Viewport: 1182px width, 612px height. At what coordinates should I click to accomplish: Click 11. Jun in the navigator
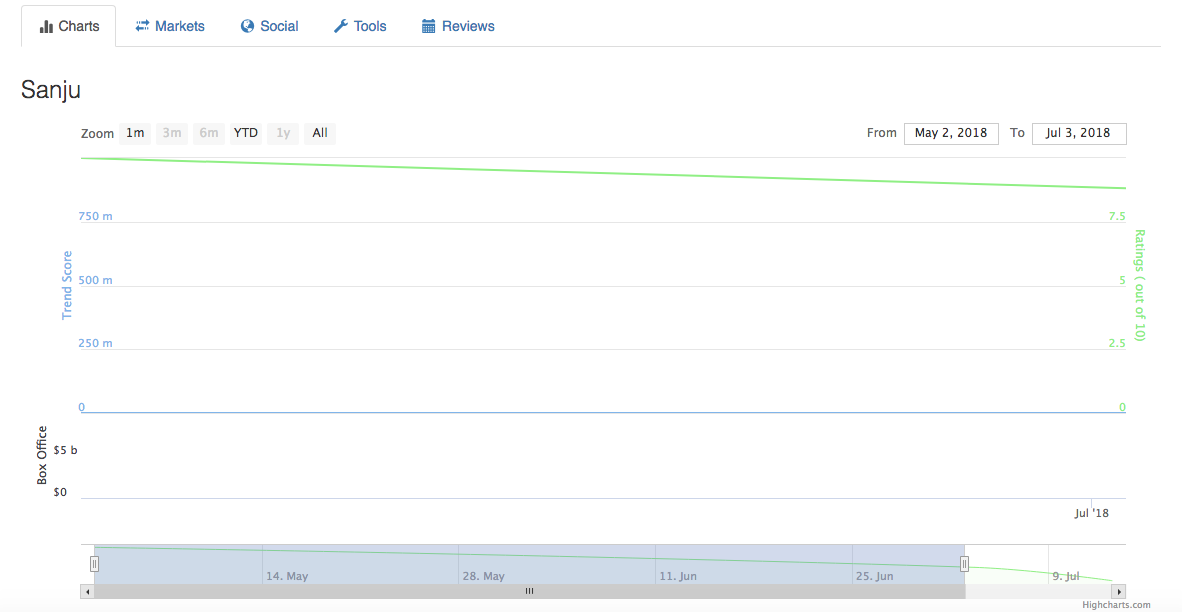click(678, 577)
